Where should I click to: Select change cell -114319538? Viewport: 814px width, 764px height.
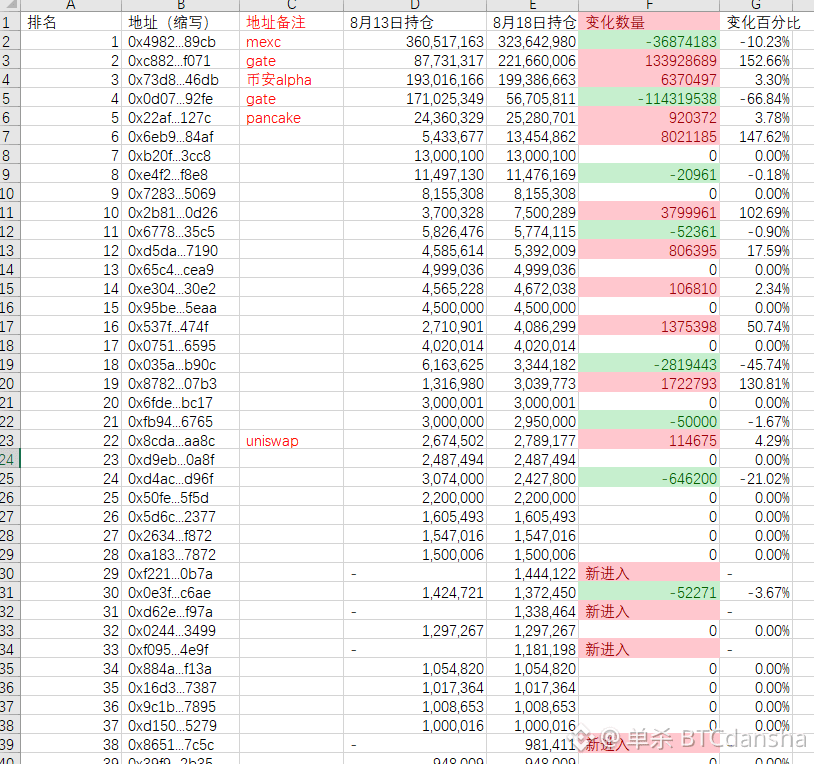[649, 99]
